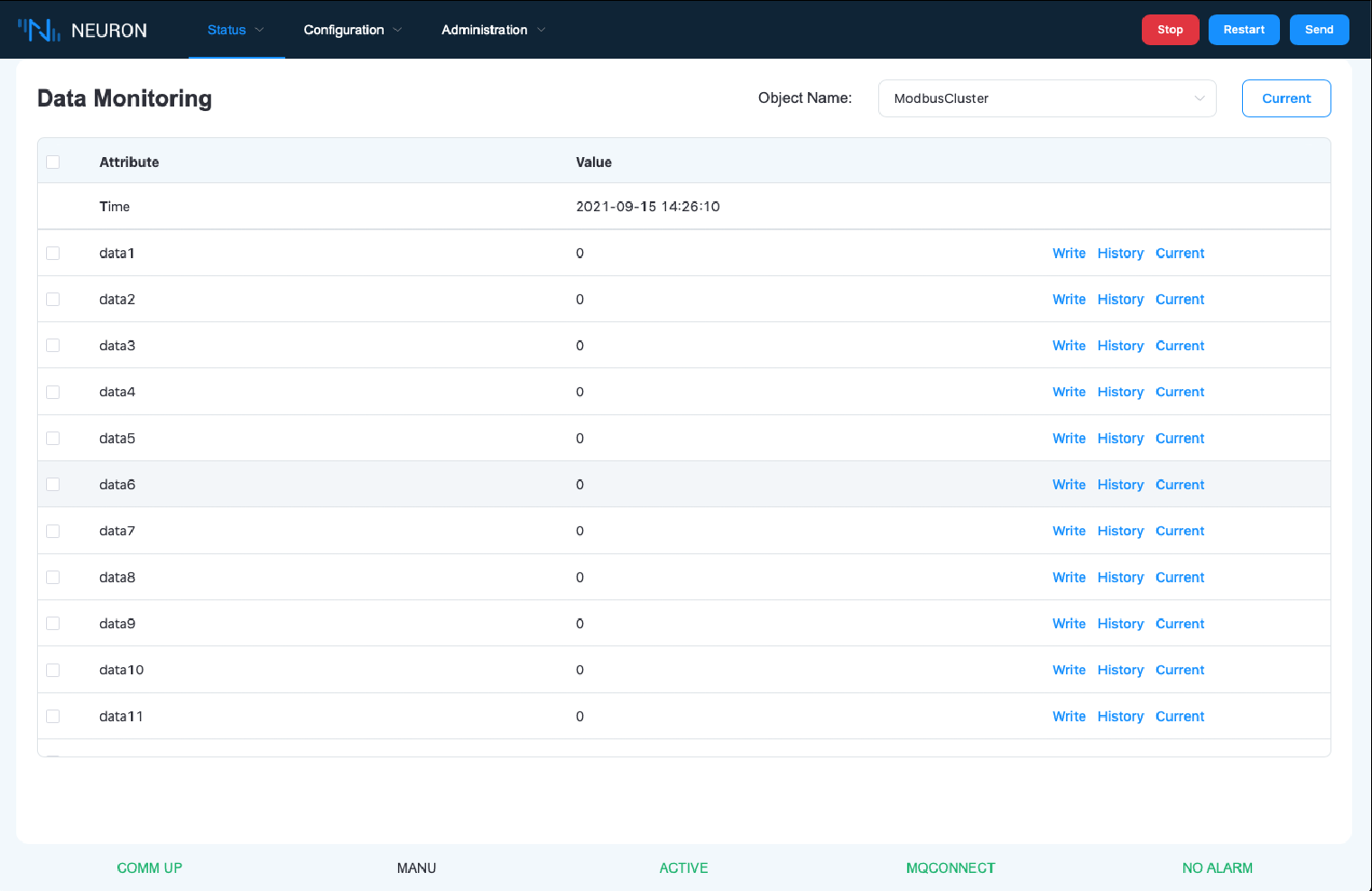Click Write link for data8
The height and width of the screenshot is (891, 1372).
pos(1069,577)
